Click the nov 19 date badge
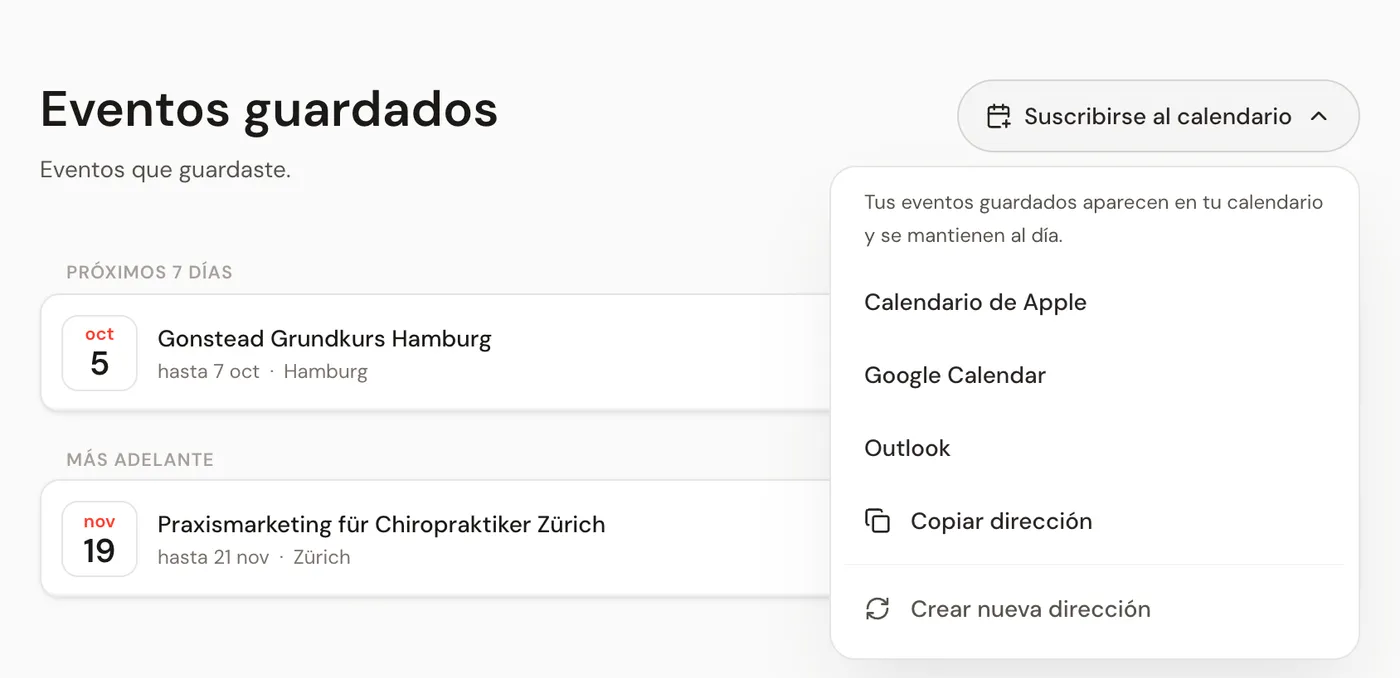This screenshot has width=1400, height=678. pos(99,539)
